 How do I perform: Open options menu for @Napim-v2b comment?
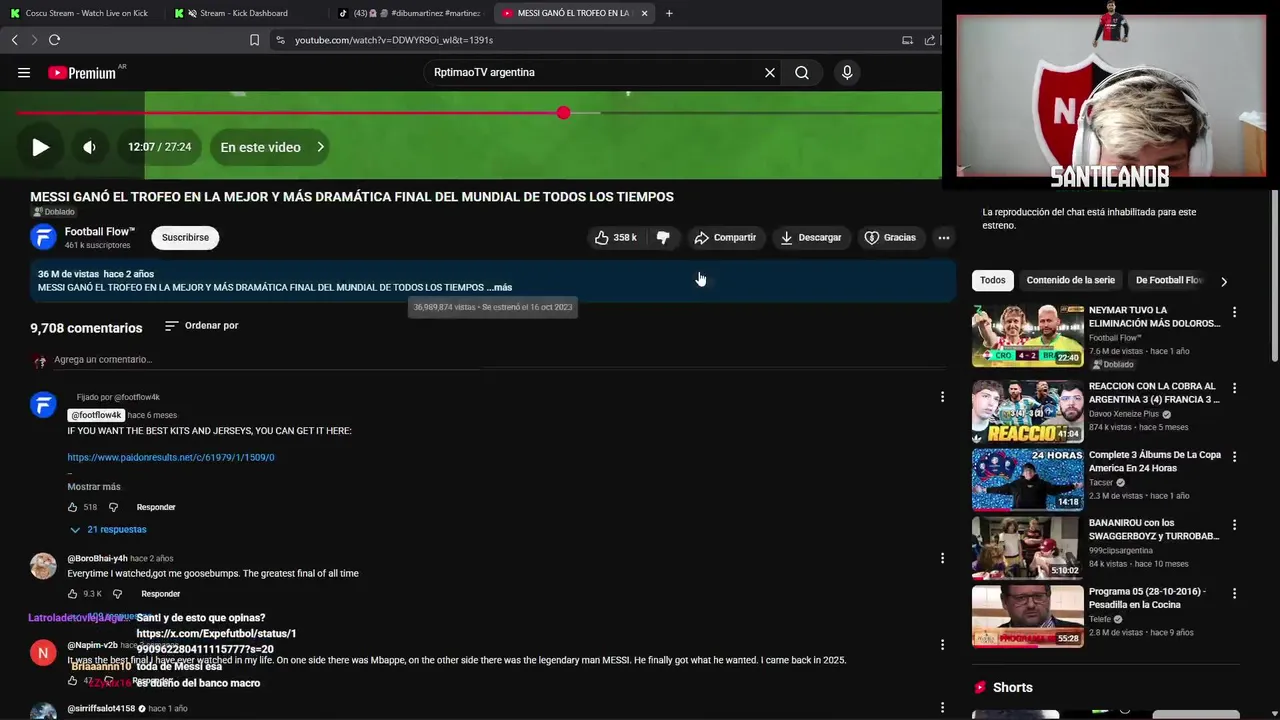[942, 645]
